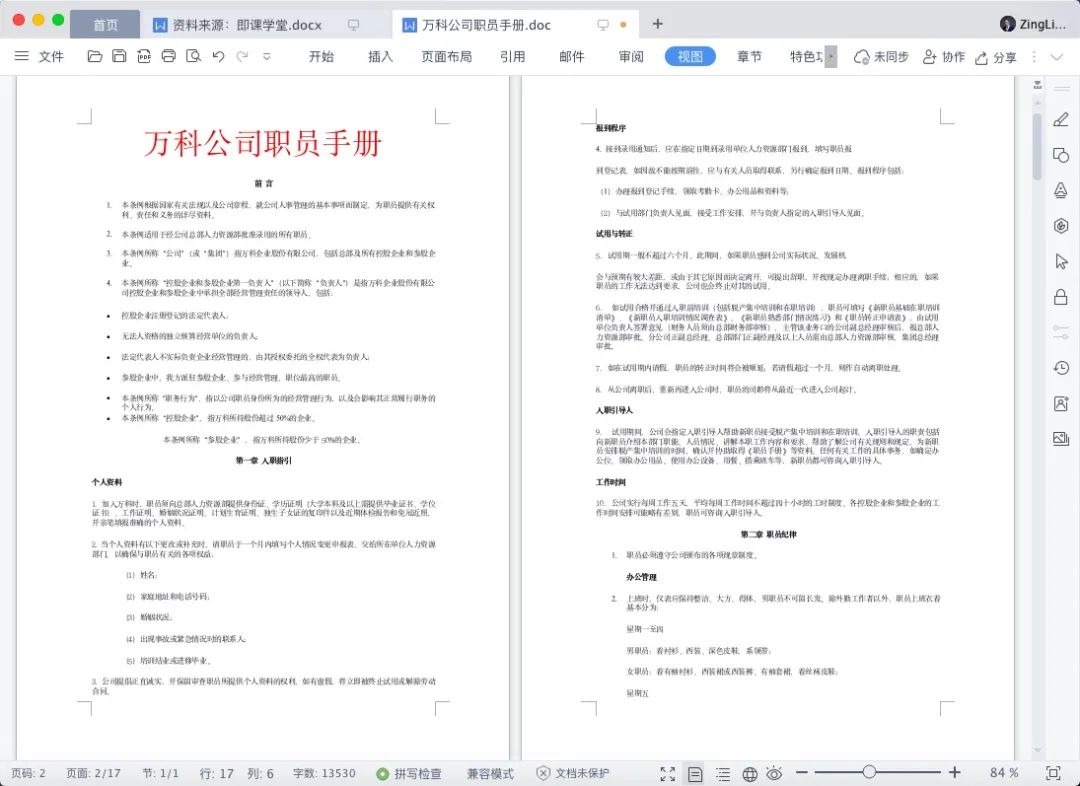The width and height of the screenshot is (1080, 786).
Task: Open the 文件 menu
Action: (51, 56)
